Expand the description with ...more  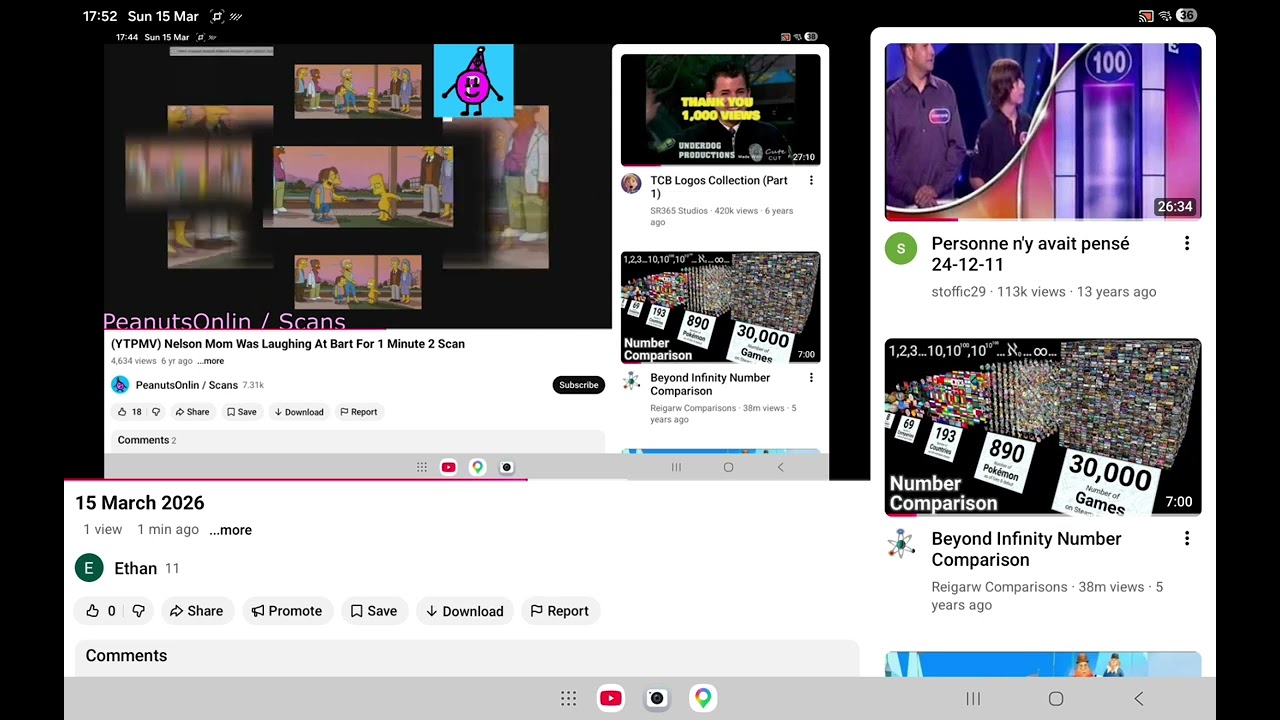pos(230,530)
